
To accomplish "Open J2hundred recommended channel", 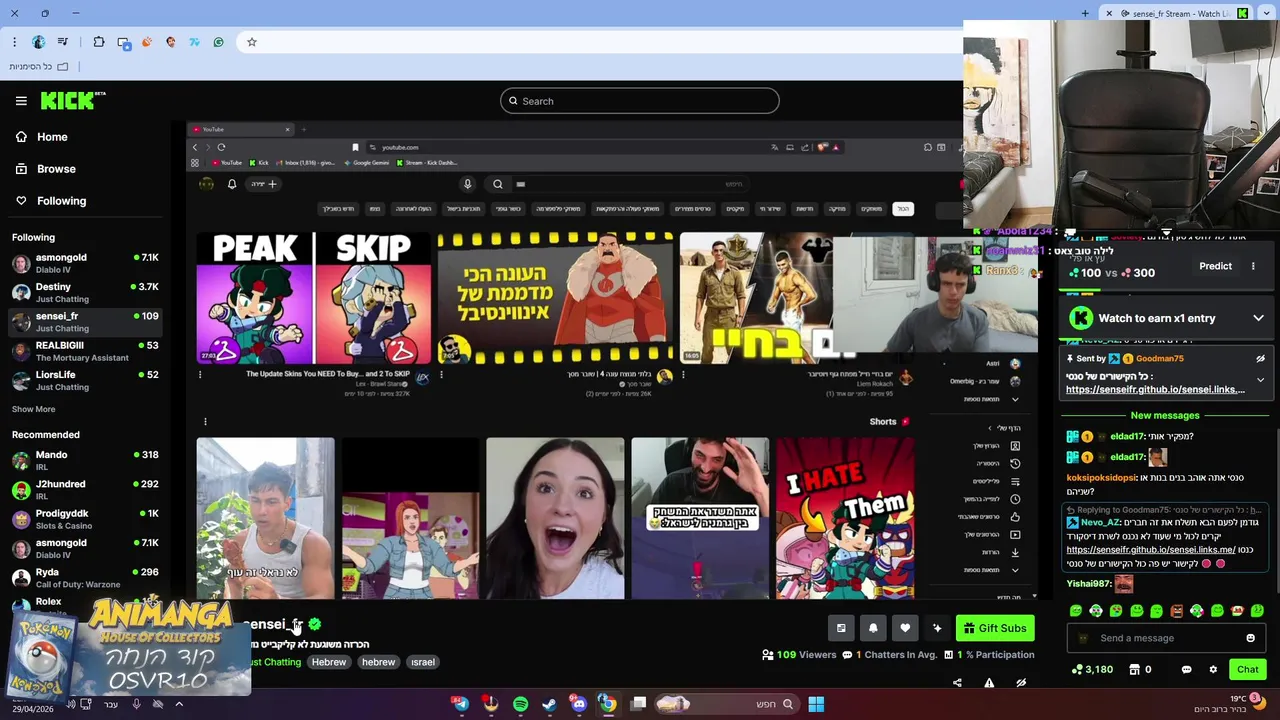I will [x=85, y=490].
